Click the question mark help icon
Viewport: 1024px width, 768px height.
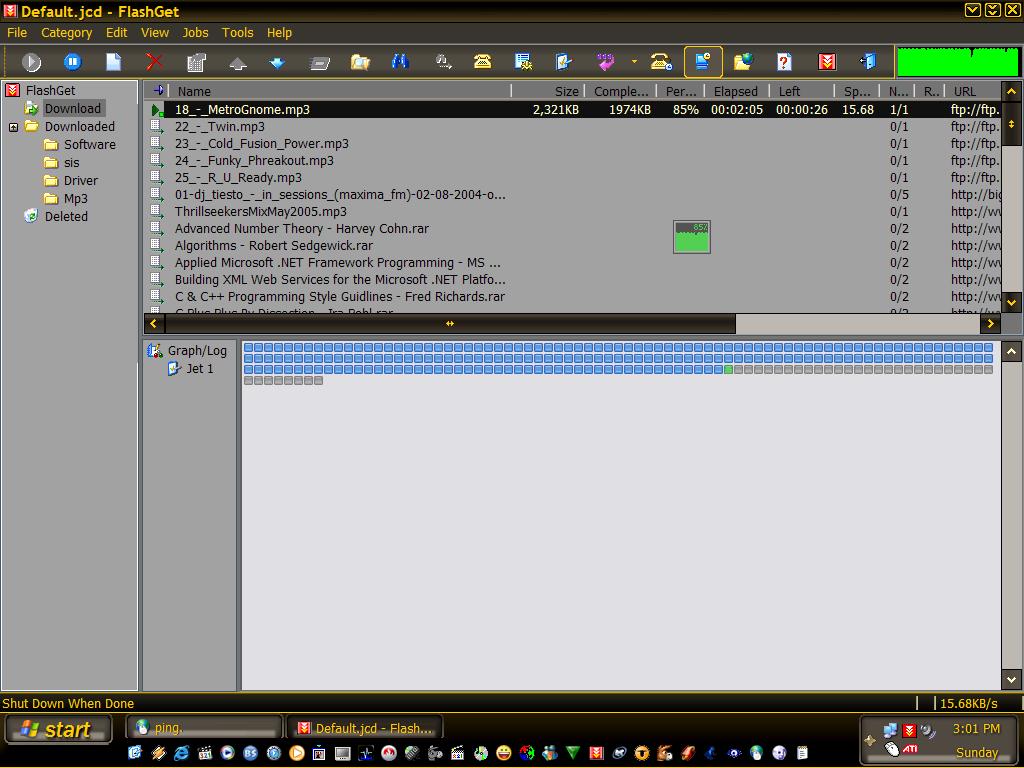[784, 62]
